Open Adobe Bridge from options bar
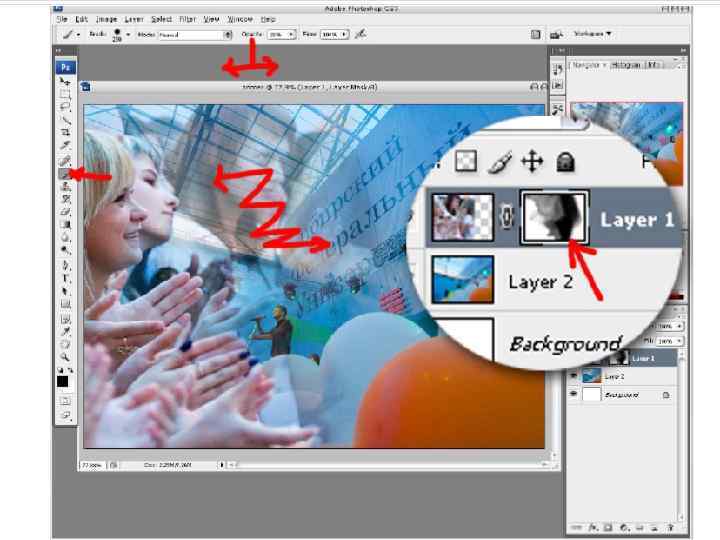 click(x=557, y=34)
